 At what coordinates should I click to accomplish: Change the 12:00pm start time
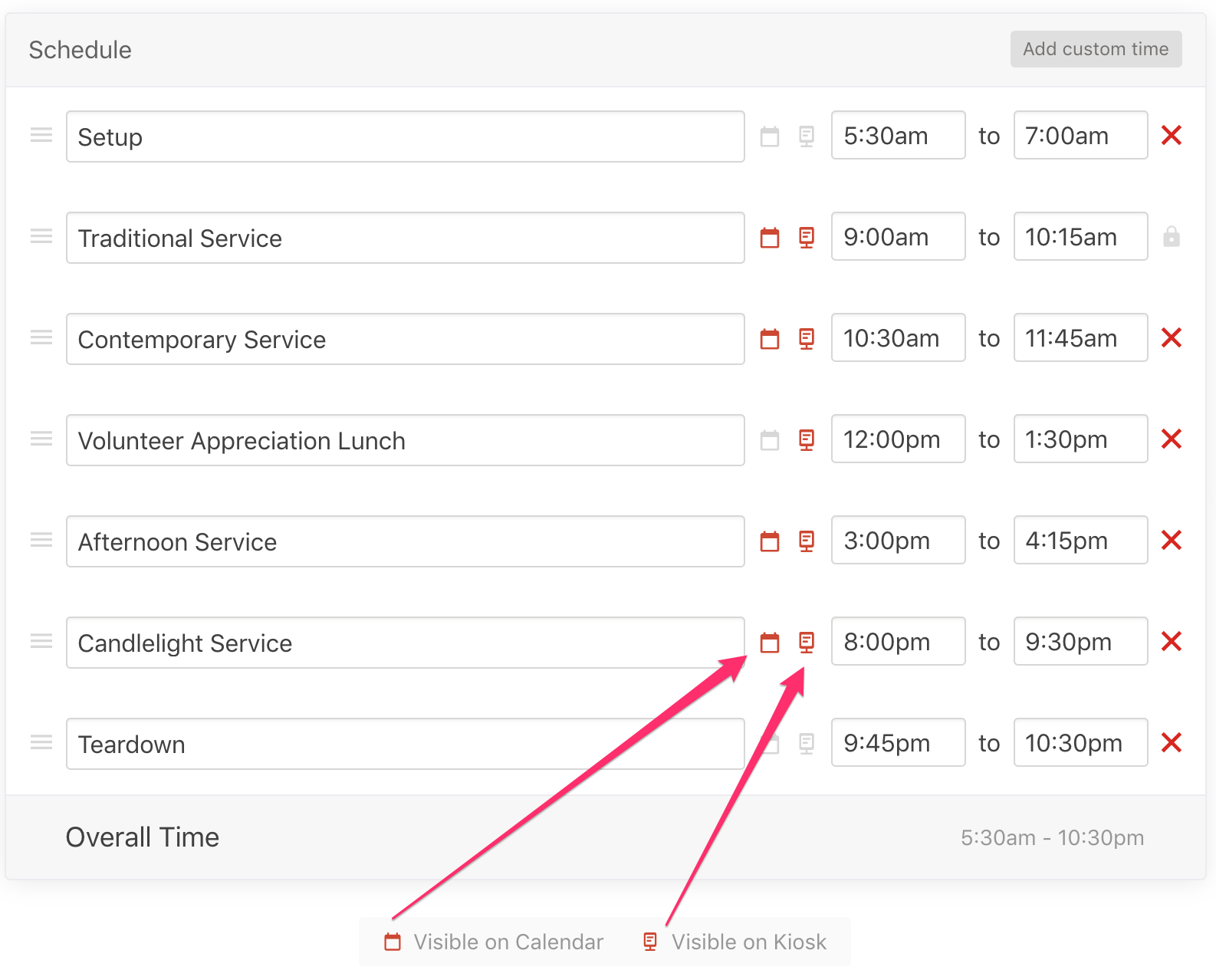click(899, 439)
